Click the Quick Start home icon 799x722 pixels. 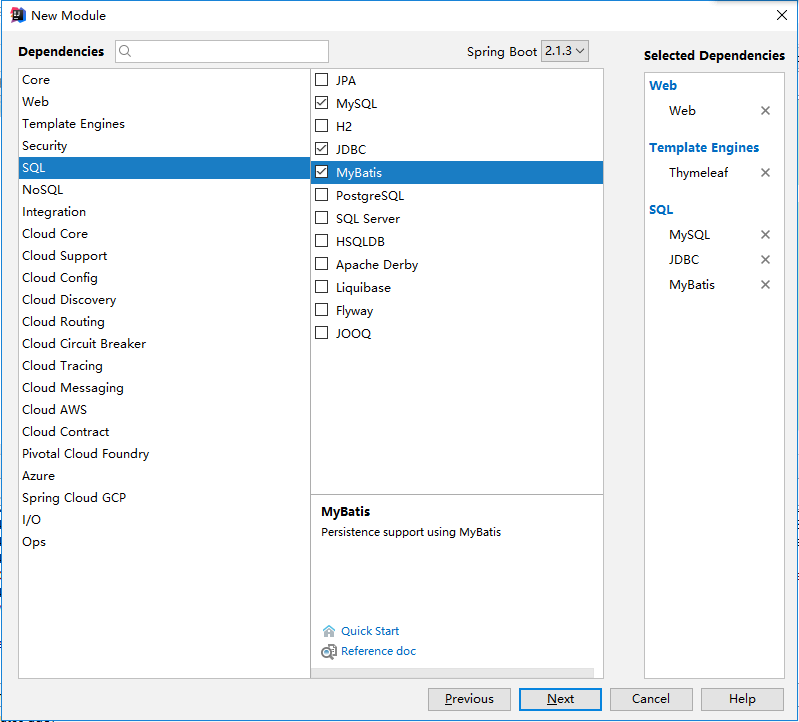[x=329, y=631]
